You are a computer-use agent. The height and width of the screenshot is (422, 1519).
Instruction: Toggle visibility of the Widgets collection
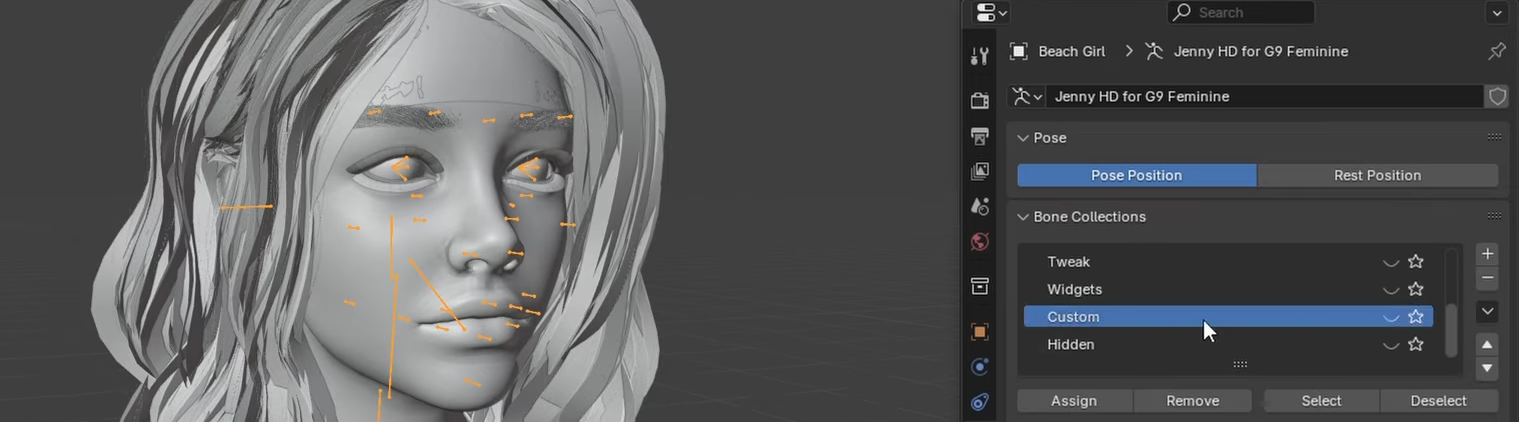1390,290
